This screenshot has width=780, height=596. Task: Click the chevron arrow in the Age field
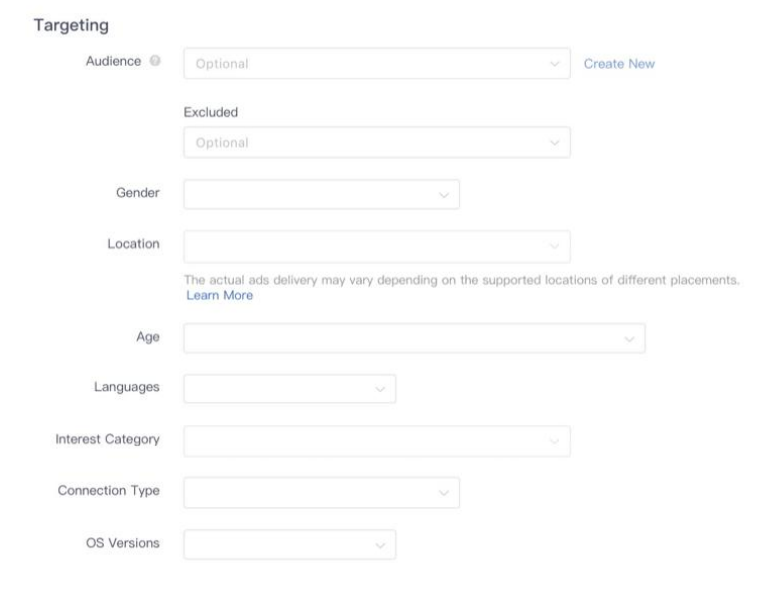click(x=629, y=339)
